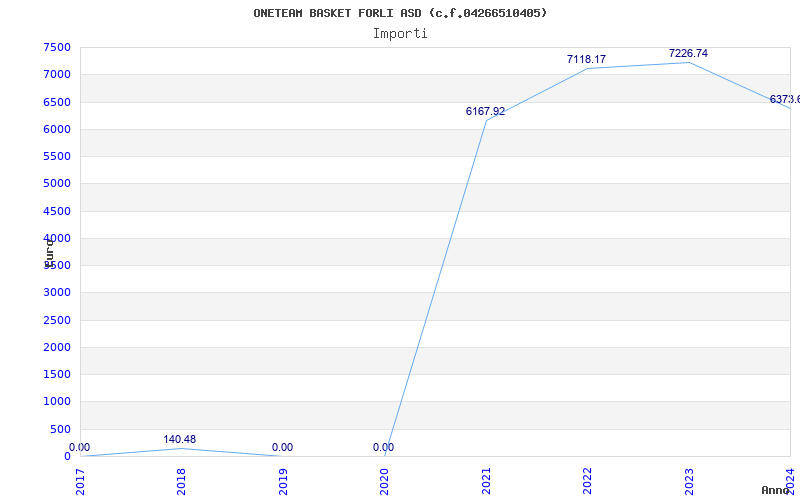Select the 6167.92 data label for 2021
The image size is (800, 500).
[x=485, y=111]
